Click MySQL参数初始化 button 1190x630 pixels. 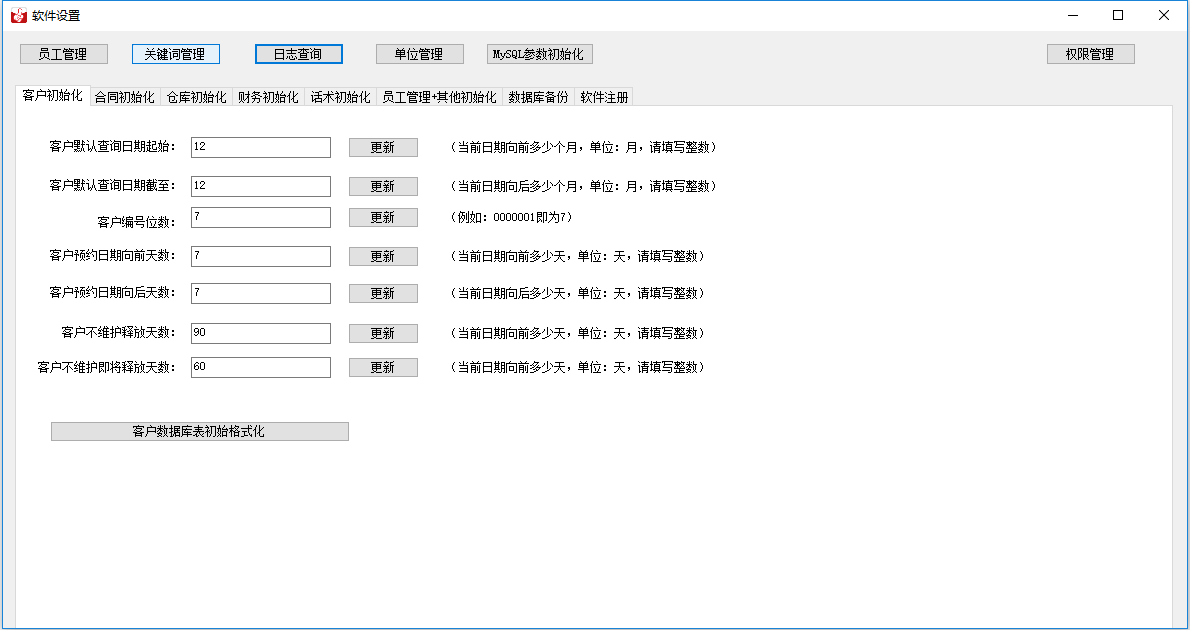click(x=540, y=54)
